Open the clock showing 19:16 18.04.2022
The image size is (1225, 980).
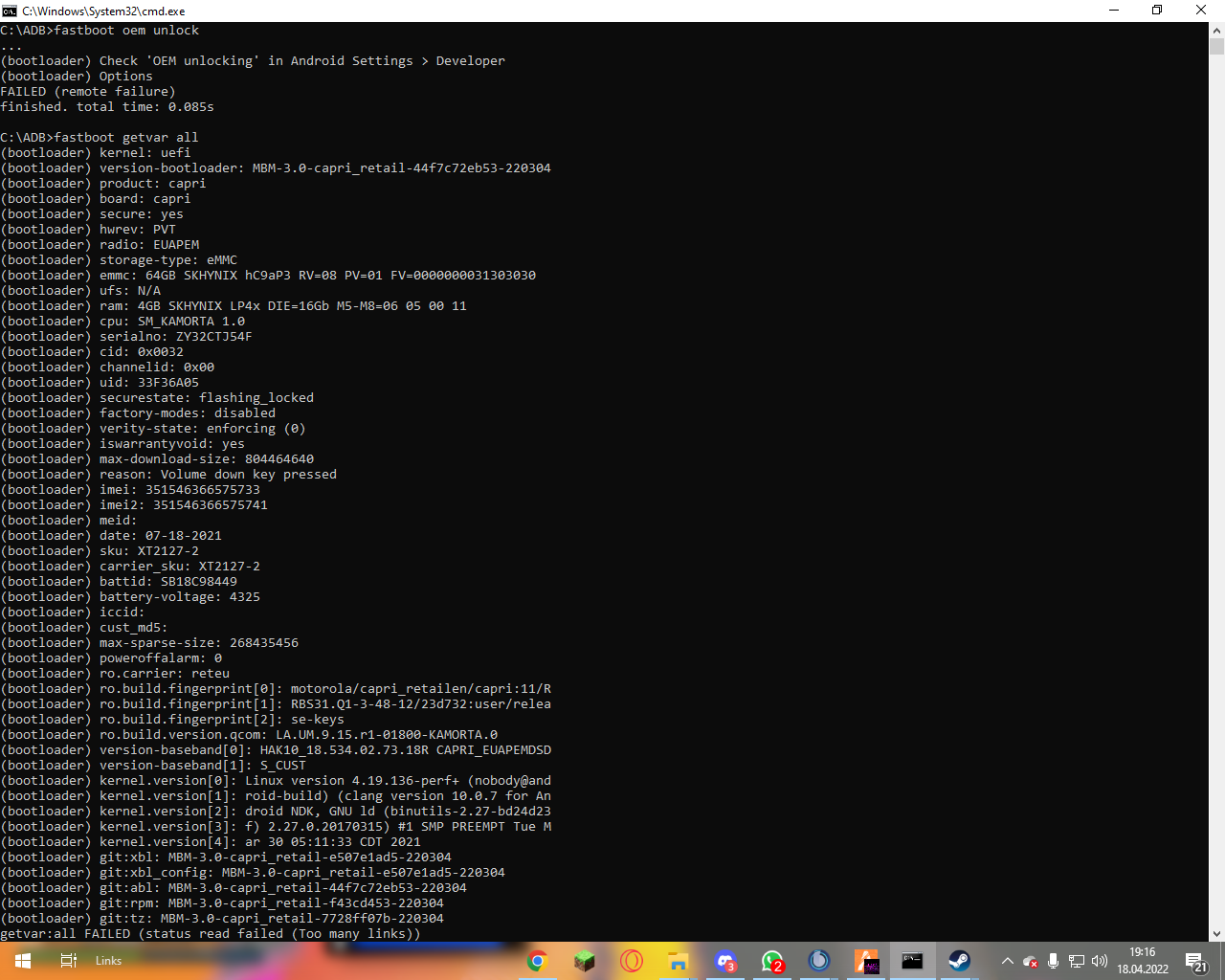1143,961
